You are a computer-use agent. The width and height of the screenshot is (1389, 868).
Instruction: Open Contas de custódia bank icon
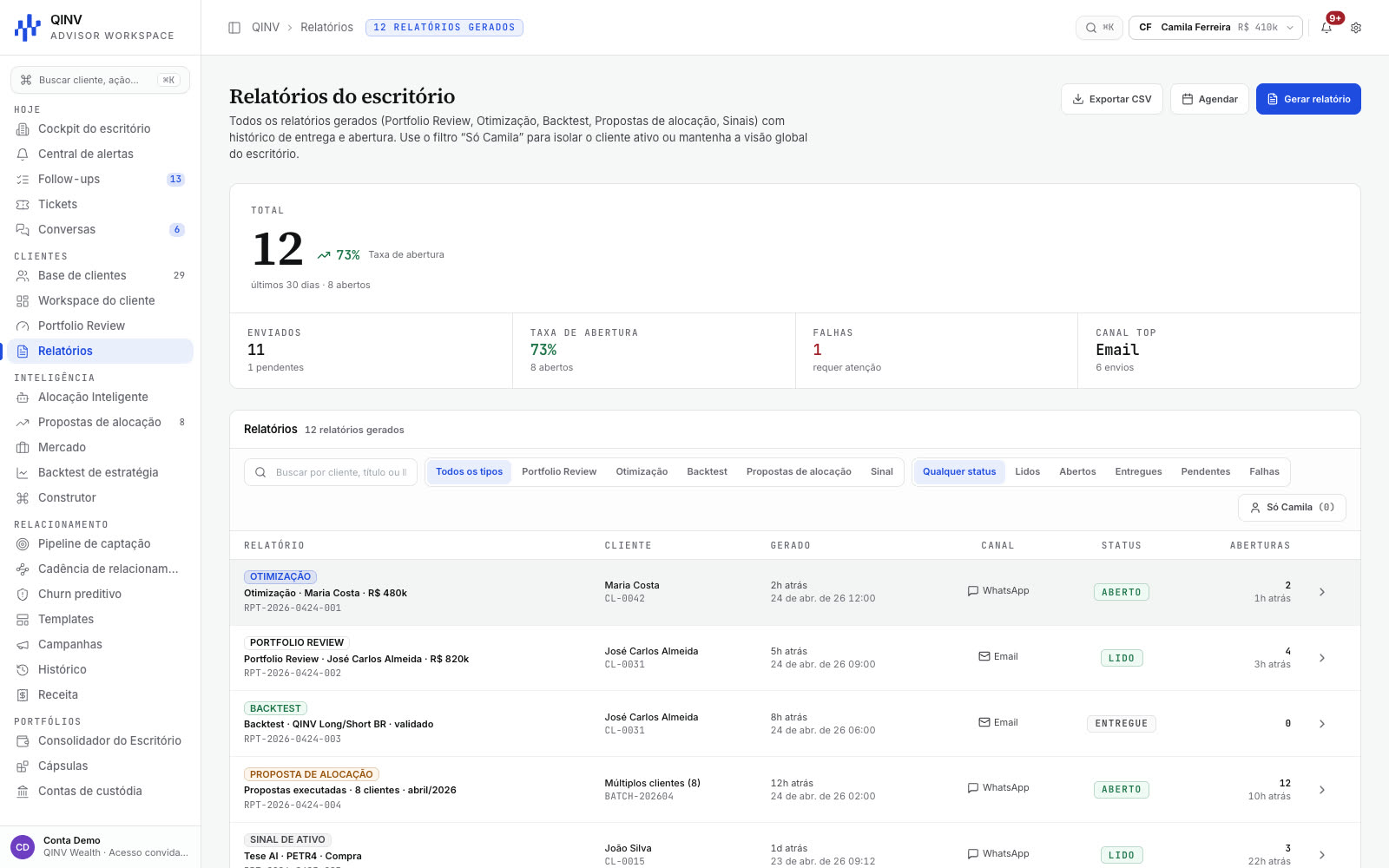(x=23, y=792)
